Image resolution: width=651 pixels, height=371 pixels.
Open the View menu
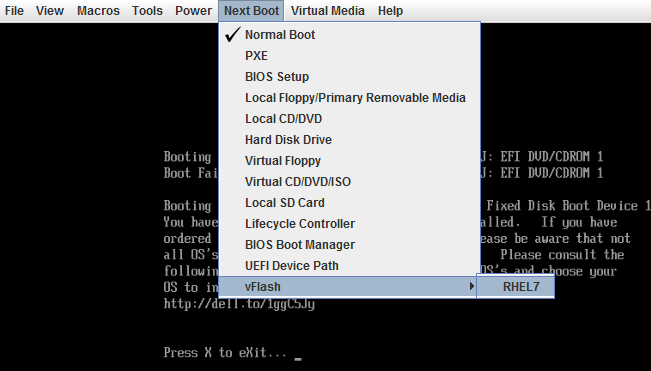[x=50, y=11]
